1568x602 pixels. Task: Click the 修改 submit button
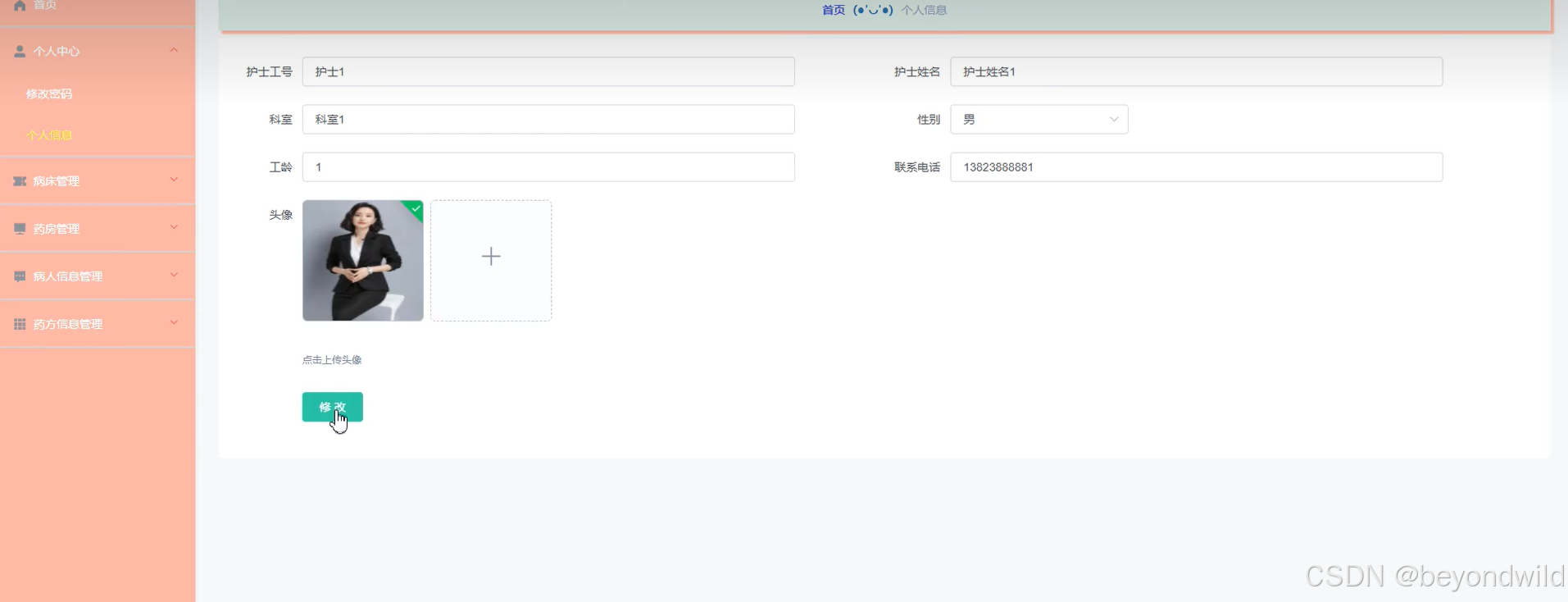(332, 407)
